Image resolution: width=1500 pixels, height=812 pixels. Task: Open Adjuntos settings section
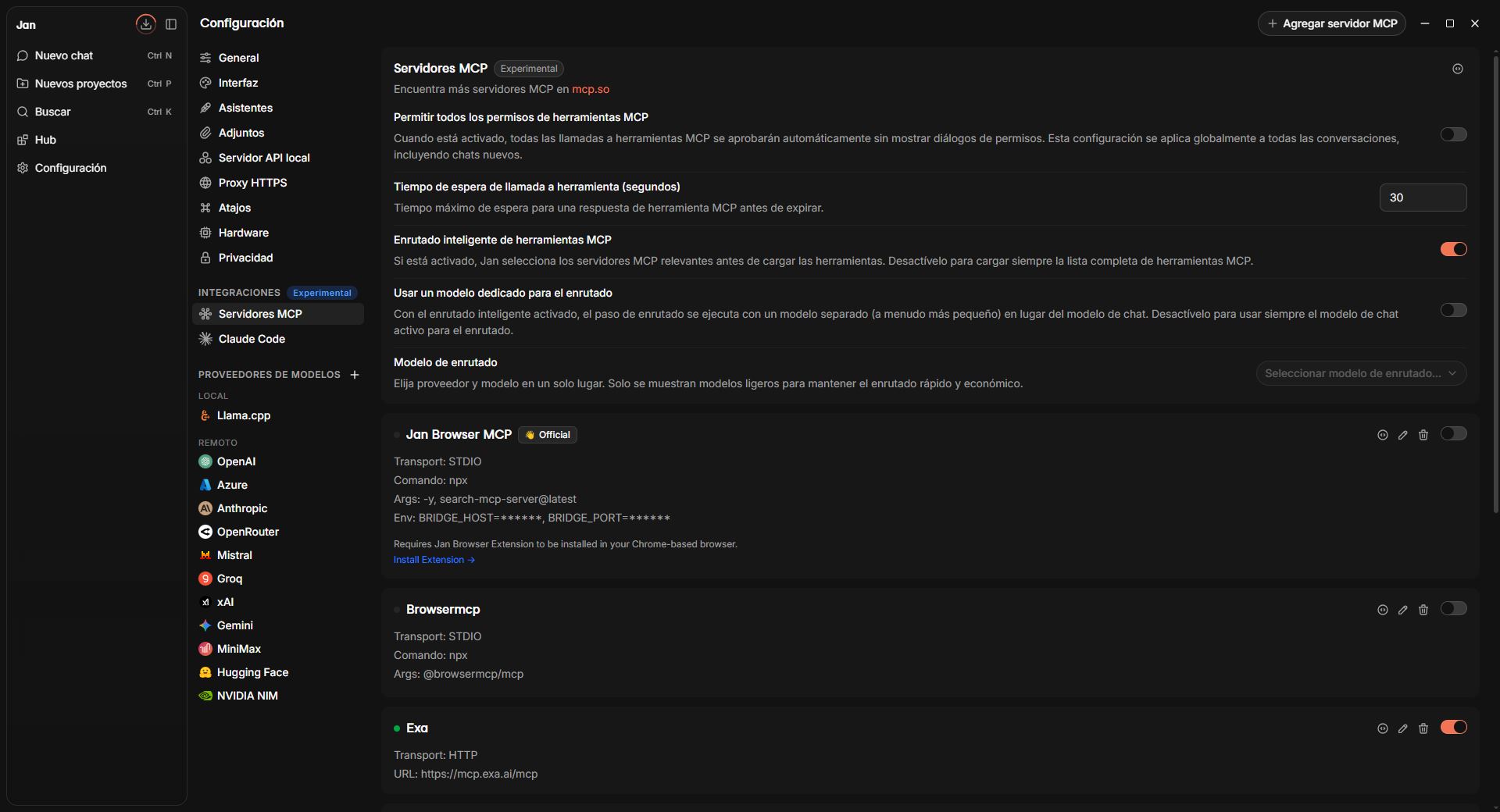coord(278,133)
